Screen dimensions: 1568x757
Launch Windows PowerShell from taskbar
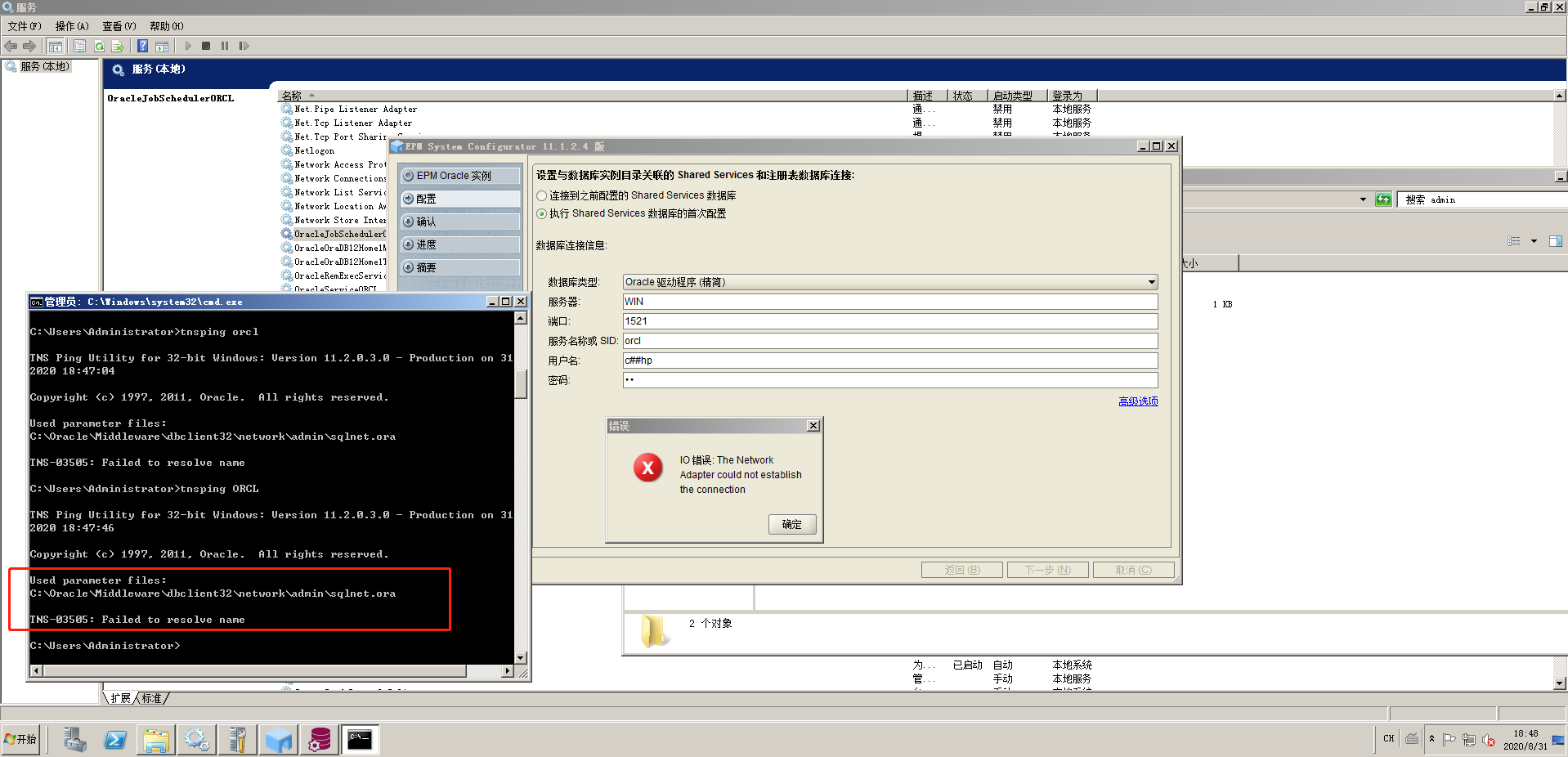115,739
